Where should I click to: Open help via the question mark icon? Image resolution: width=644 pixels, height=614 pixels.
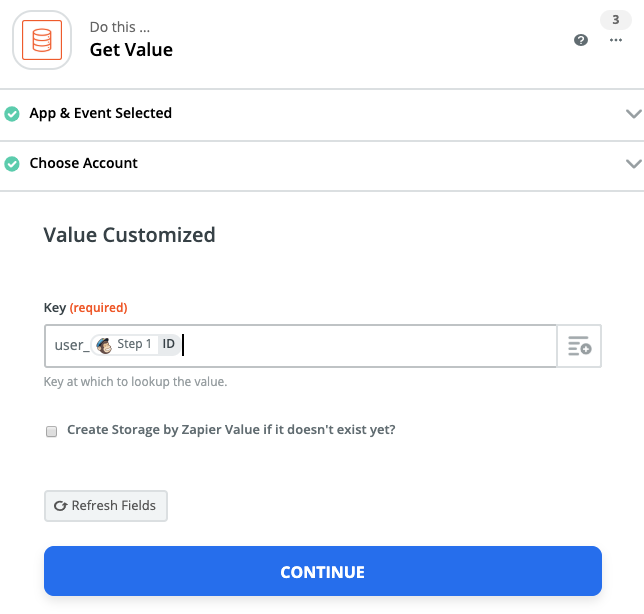tap(581, 40)
